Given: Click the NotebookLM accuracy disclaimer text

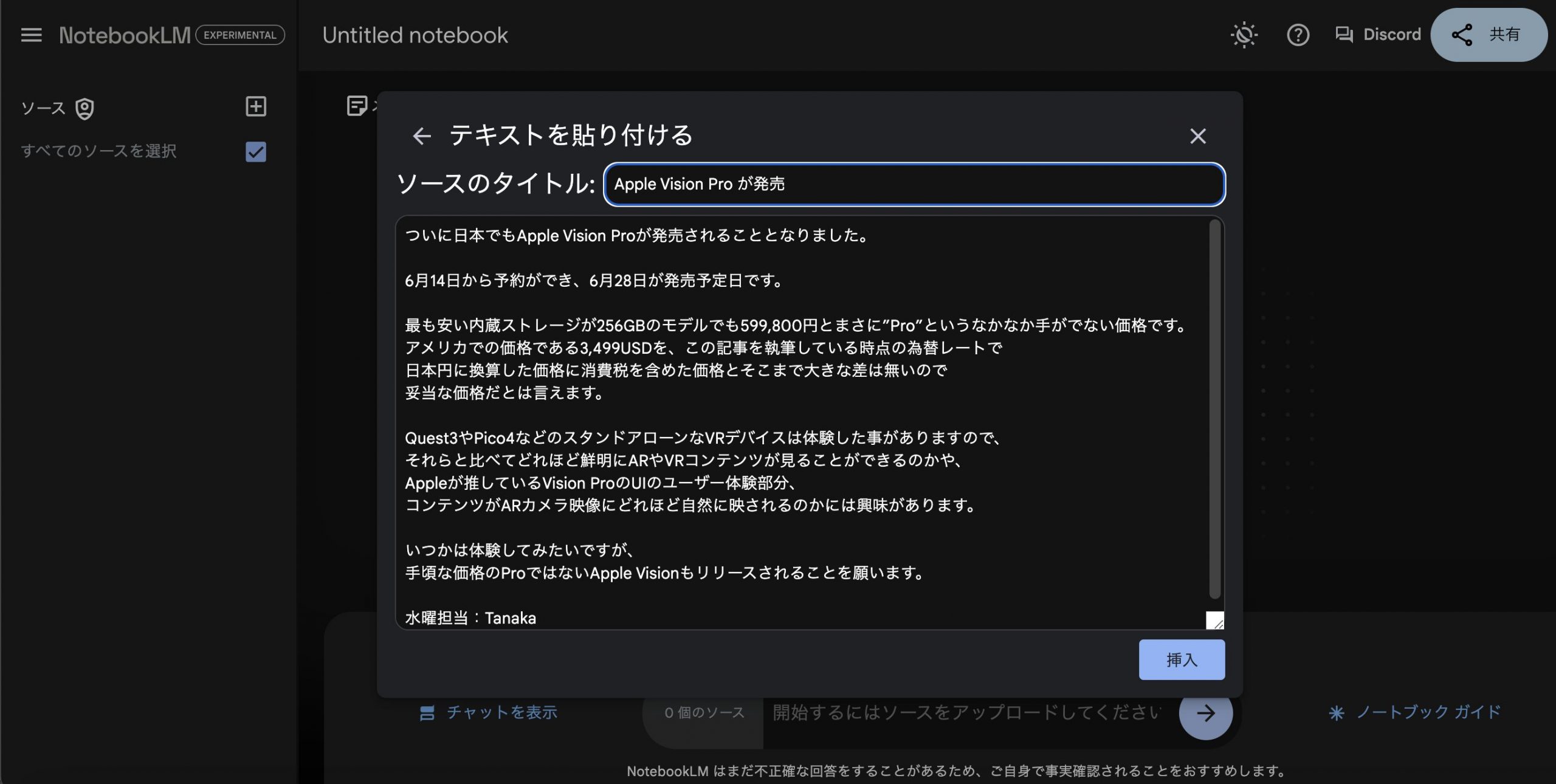Looking at the screenshot, I should tap(956, 771).
